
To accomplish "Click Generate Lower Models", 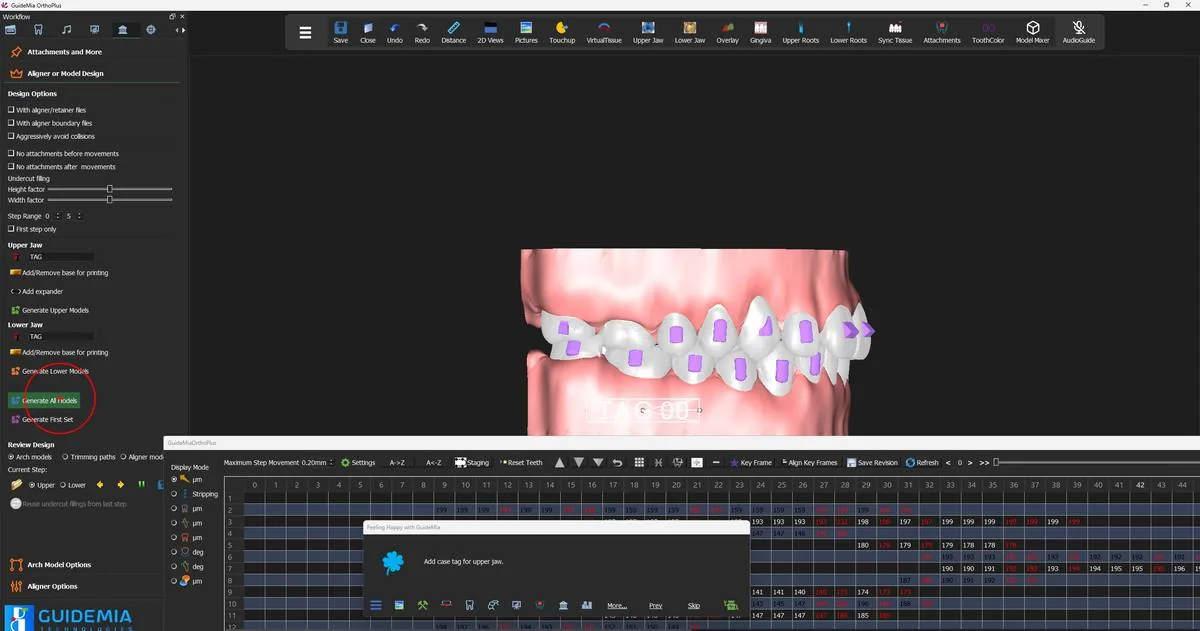I will [x=49, y=371].
